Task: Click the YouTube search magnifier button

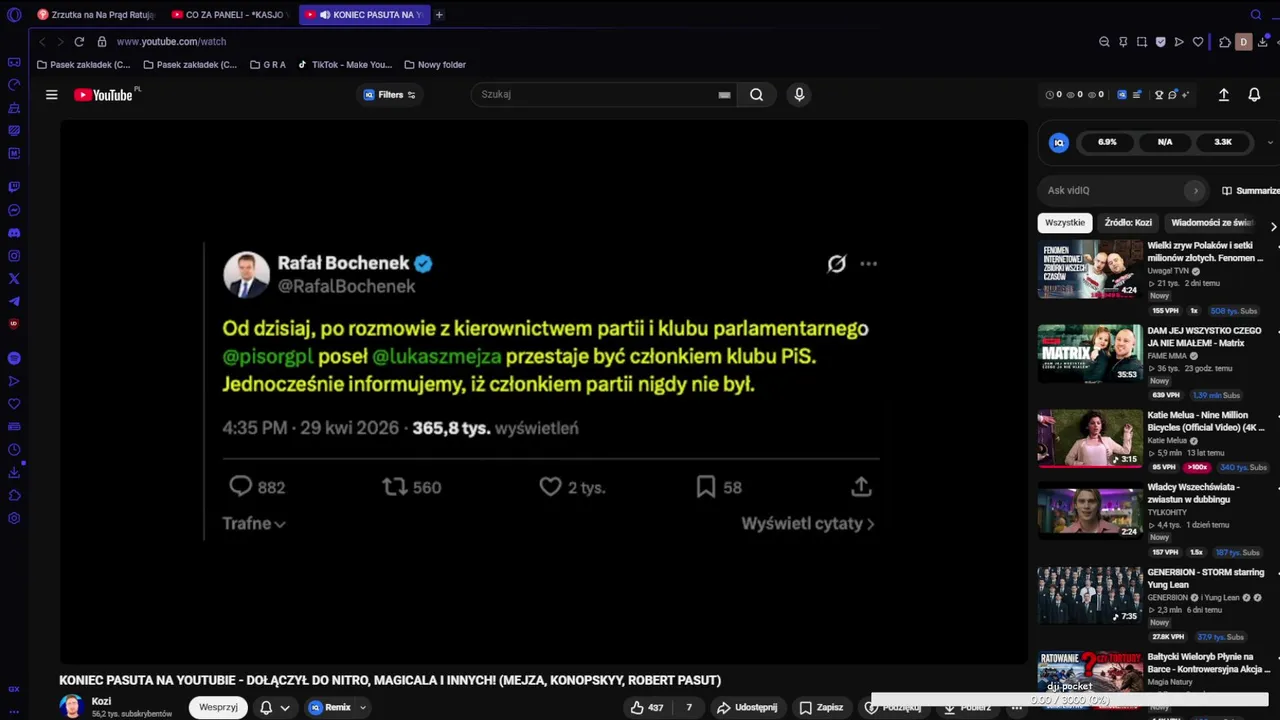Action: coord(757,95)
